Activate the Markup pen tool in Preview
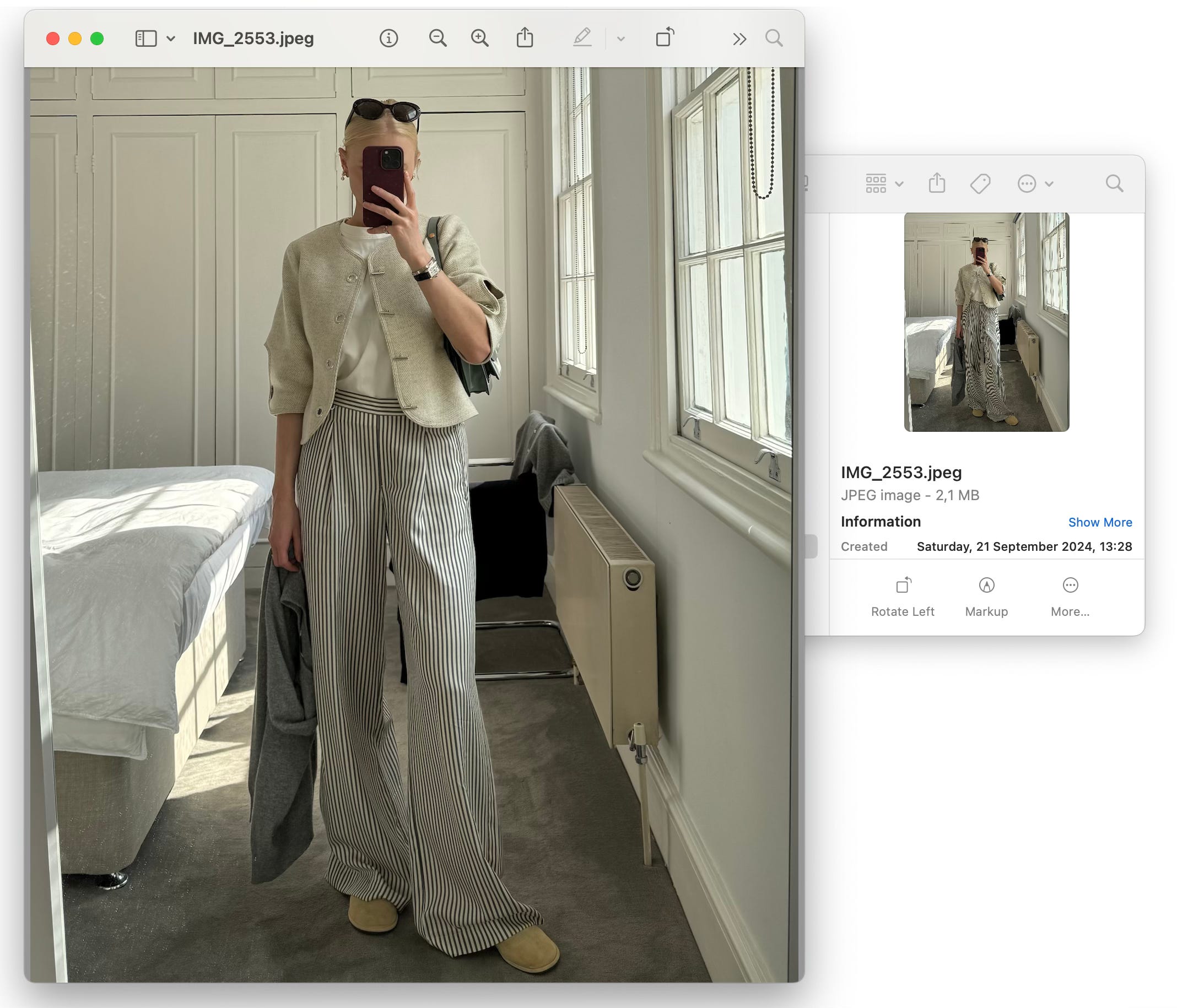 click(x=582, y=38)
